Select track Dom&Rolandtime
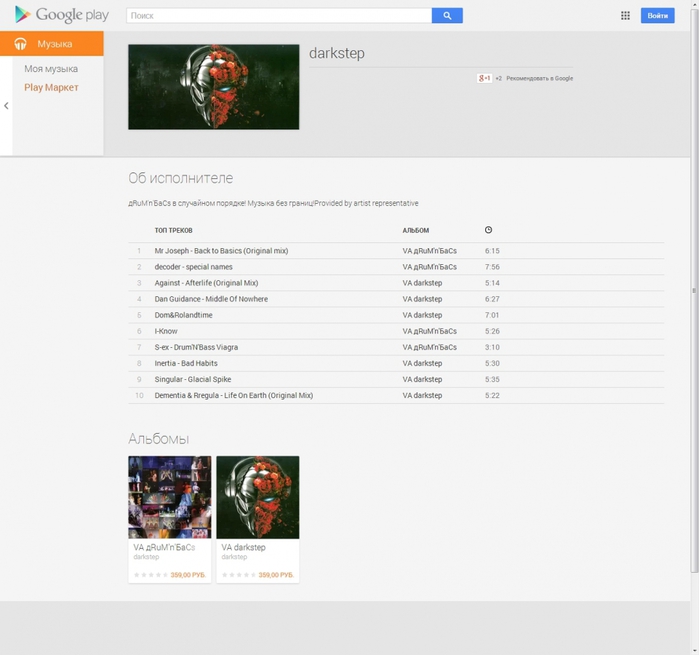Image resolution: width=699 pixels, height=655 pixels. [x=183, y=315]
